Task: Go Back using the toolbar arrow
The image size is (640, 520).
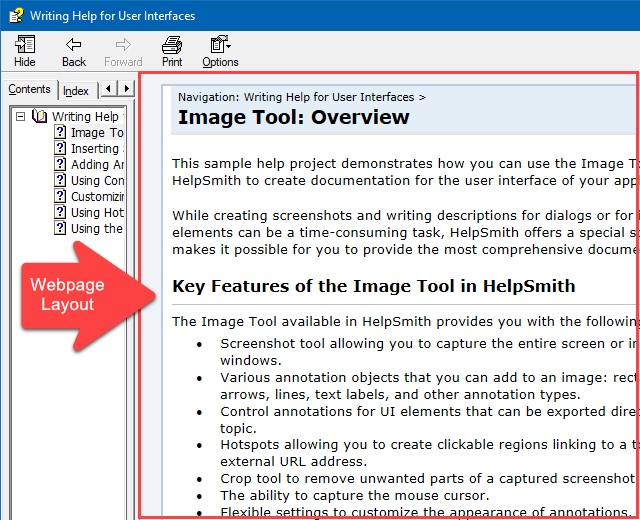Action: [x=74, y=51]
